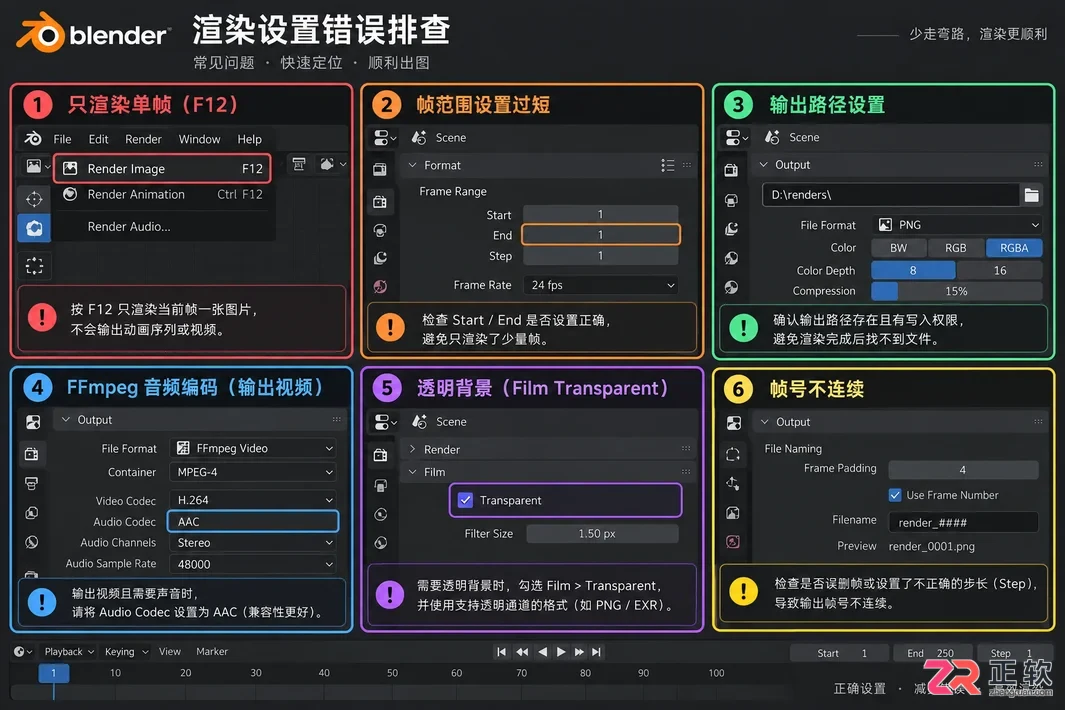Expand the Render panel in panel 5
This screenshot has width=1065, height=710.
(x=412, y=449)
